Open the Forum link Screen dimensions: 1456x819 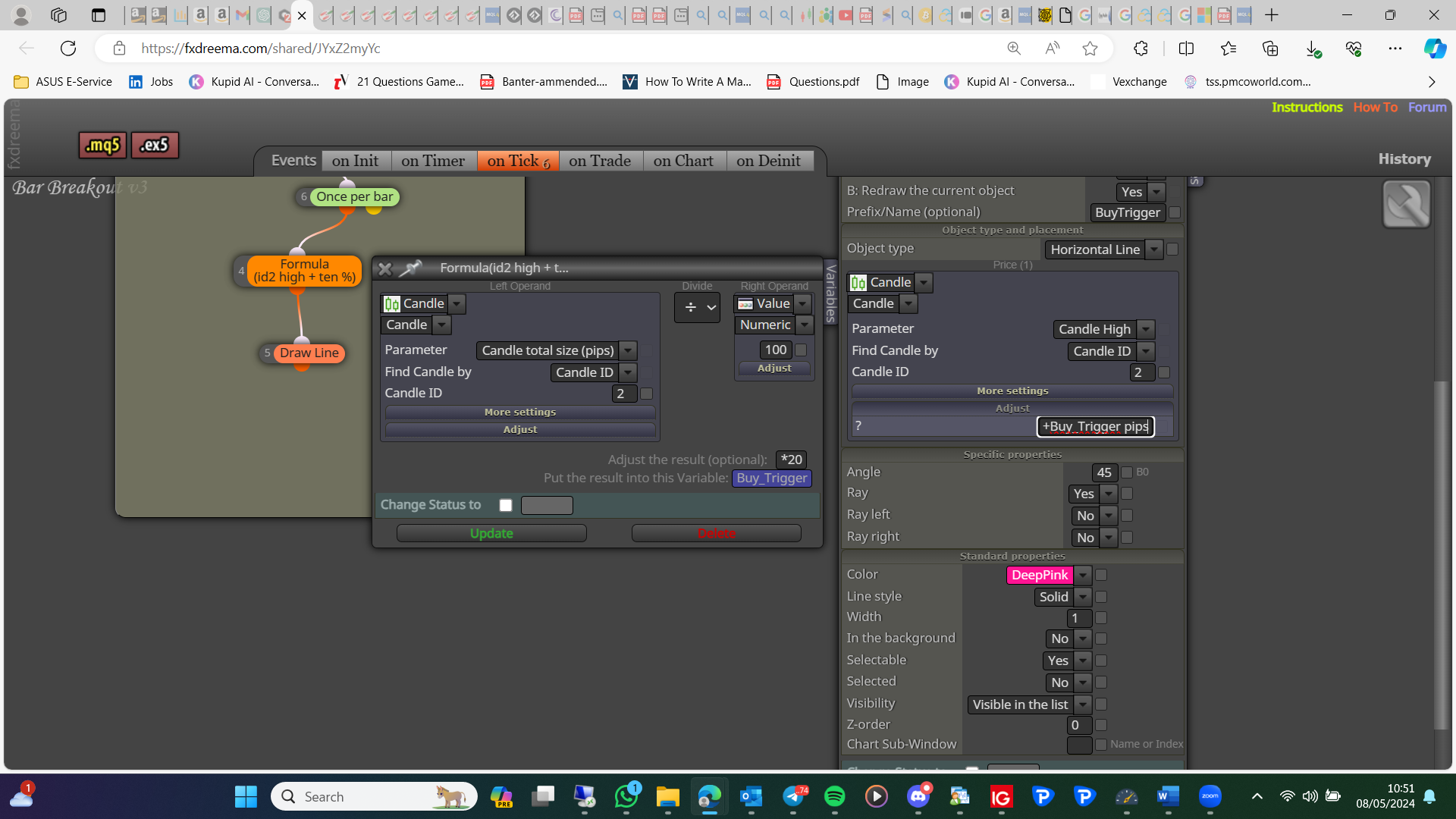(x=1427, y=108)
